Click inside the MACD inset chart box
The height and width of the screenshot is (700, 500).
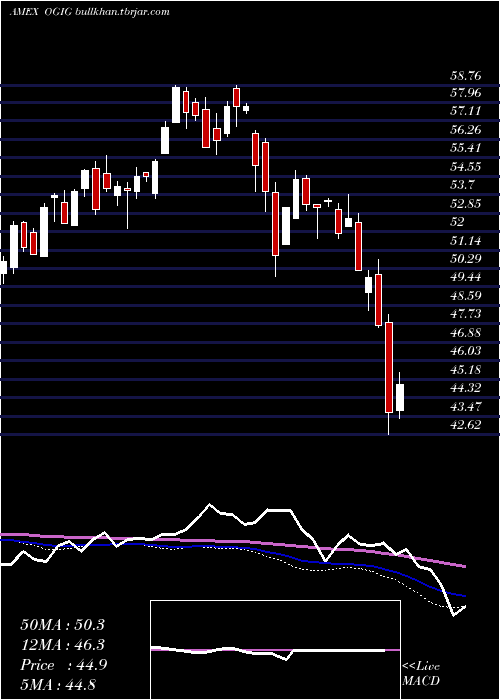click(x=275, y=650)
